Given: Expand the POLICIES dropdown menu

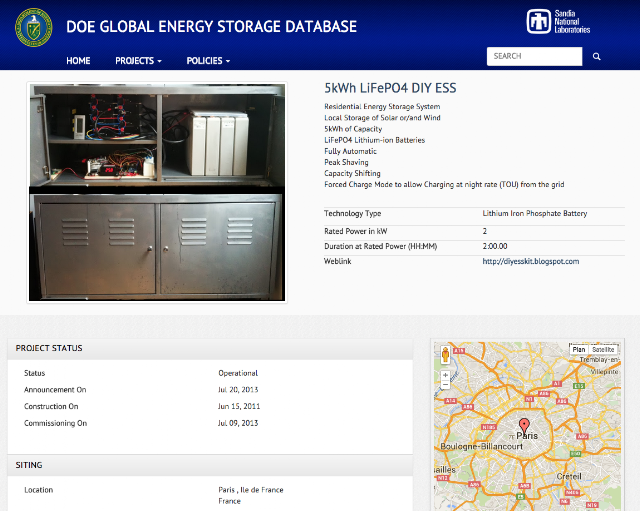Looking at the screenshot, I should point(208,61).
